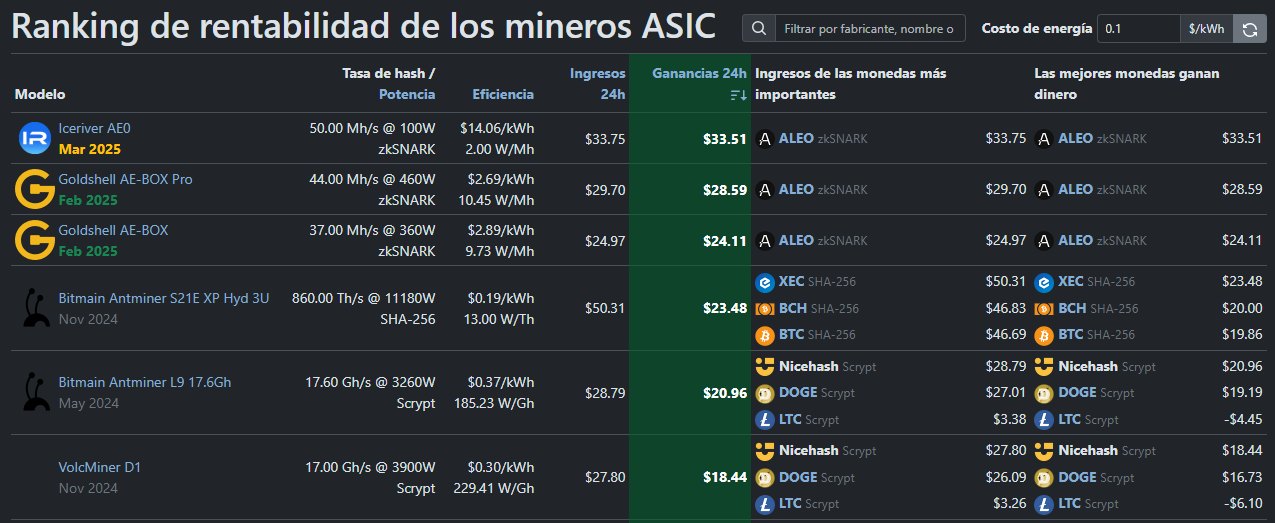1275x523 pixels.
Task: Open the ALEO coin link in Iceriver row
Action: coord(795,138)
